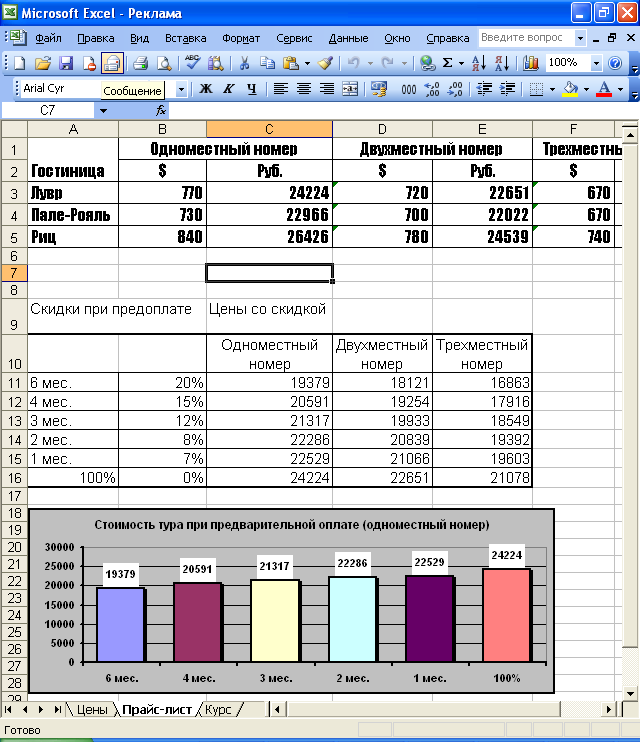Decrease decimal places icon
Image resolution: width=640 pixels, height=742 pixels.
(x=455, y=88)
